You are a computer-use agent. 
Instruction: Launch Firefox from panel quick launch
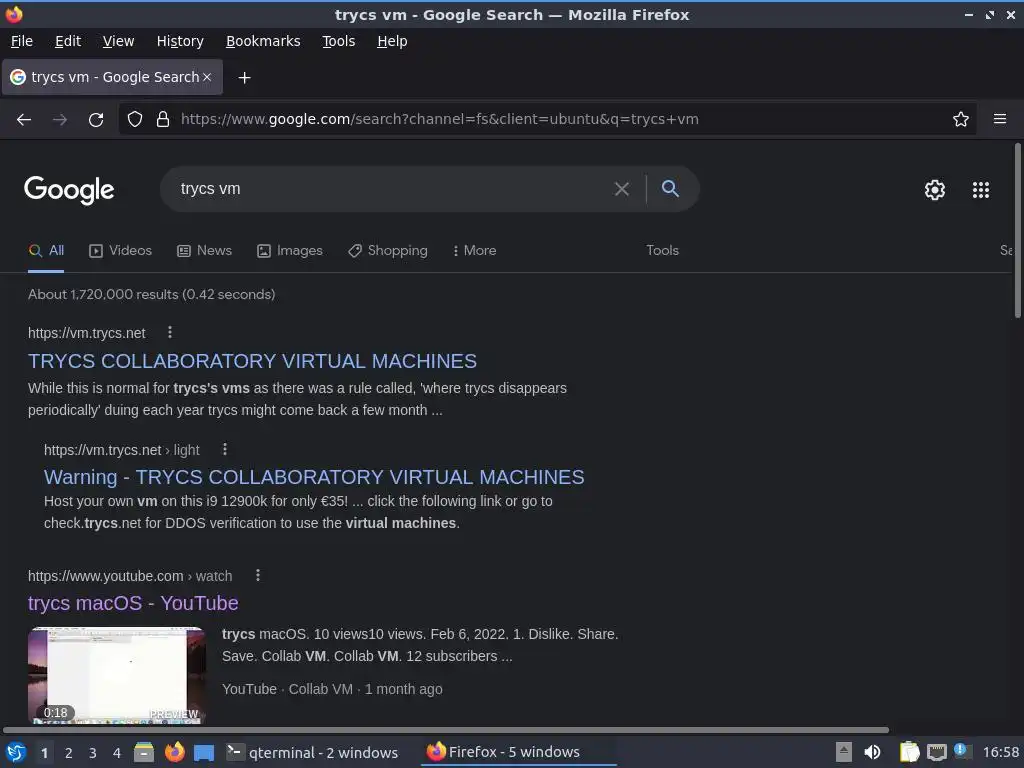[x=174, y=752]
